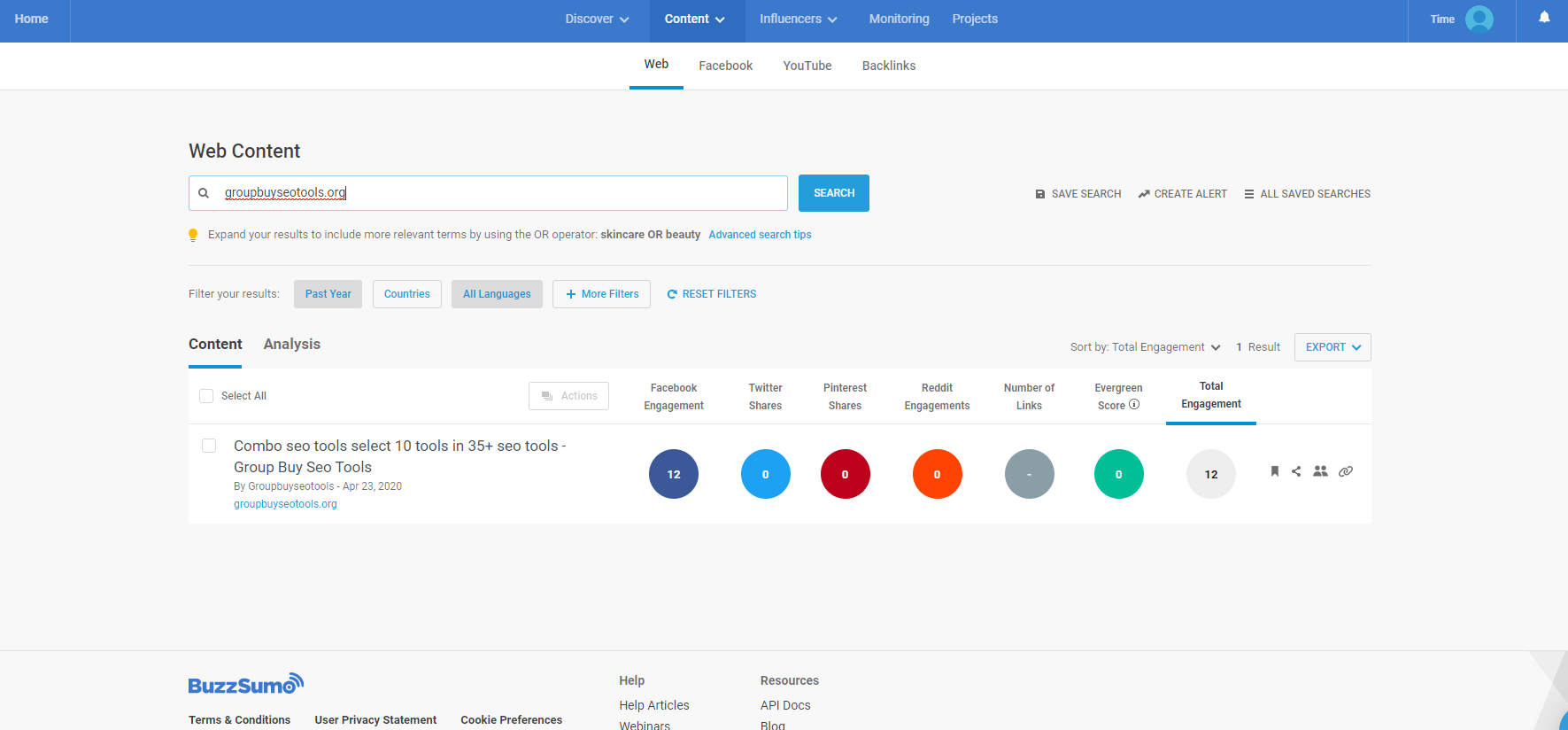Click the Total Engagement circle showing 12

click(1211, 474)
